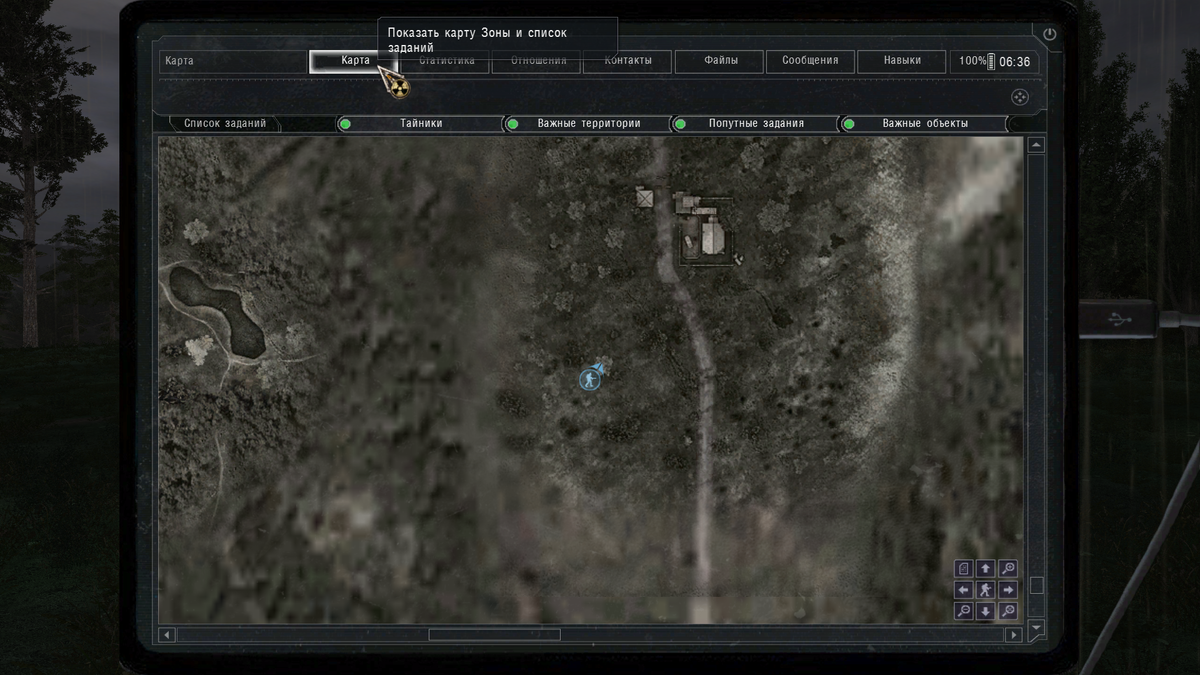The height and width of the screenshot is (675, 1200).
Task: Click the vertical scrollbar down arrow
Action: point(1037,628)
